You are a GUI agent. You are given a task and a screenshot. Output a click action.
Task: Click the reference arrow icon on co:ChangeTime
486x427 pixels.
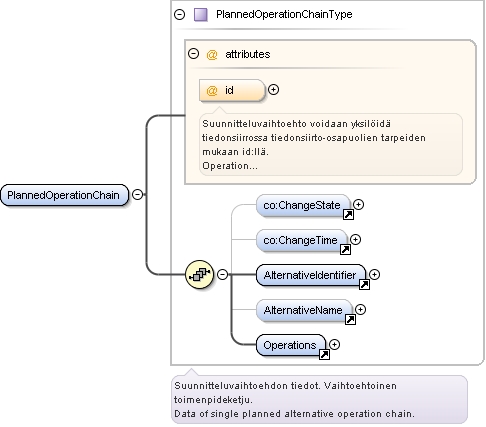click(345, 250)
